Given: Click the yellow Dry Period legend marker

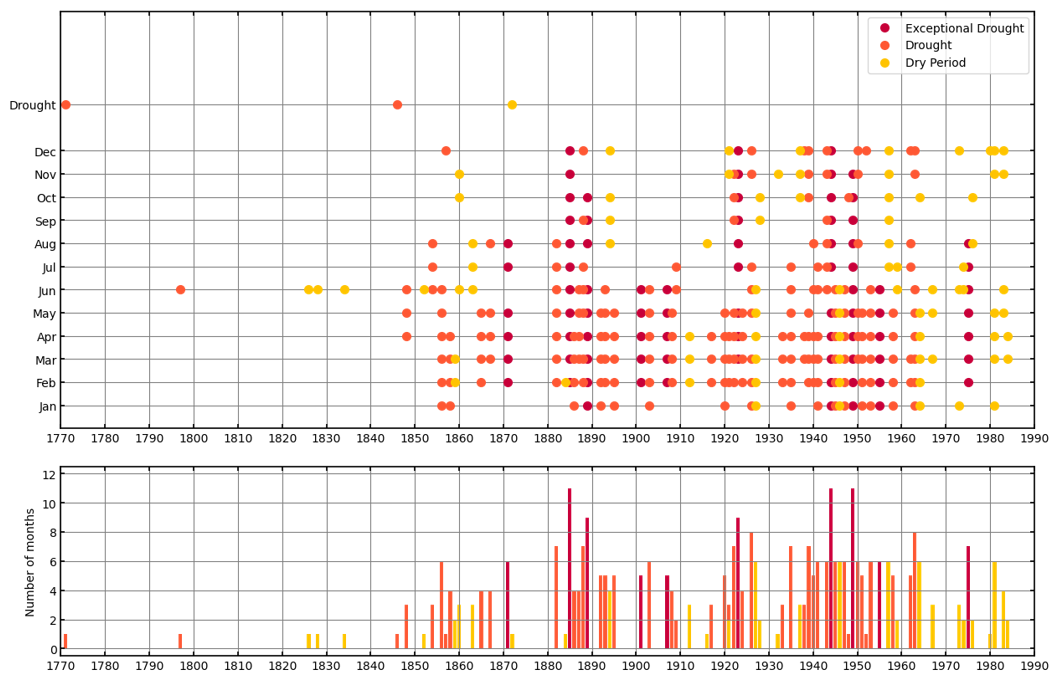Looking at the screenshot, I should [x=885, y=63].
